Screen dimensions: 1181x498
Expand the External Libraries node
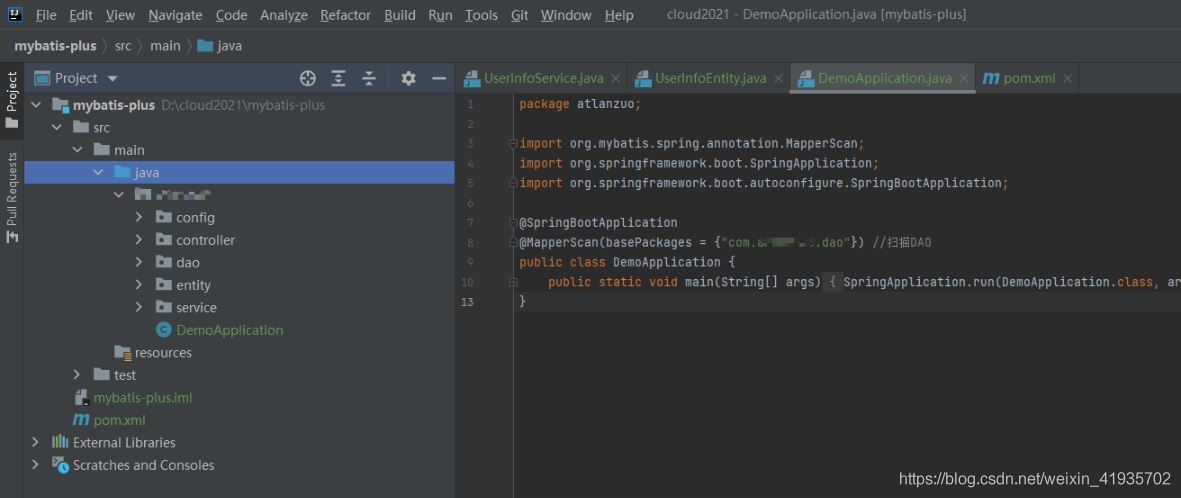point(36,442)
